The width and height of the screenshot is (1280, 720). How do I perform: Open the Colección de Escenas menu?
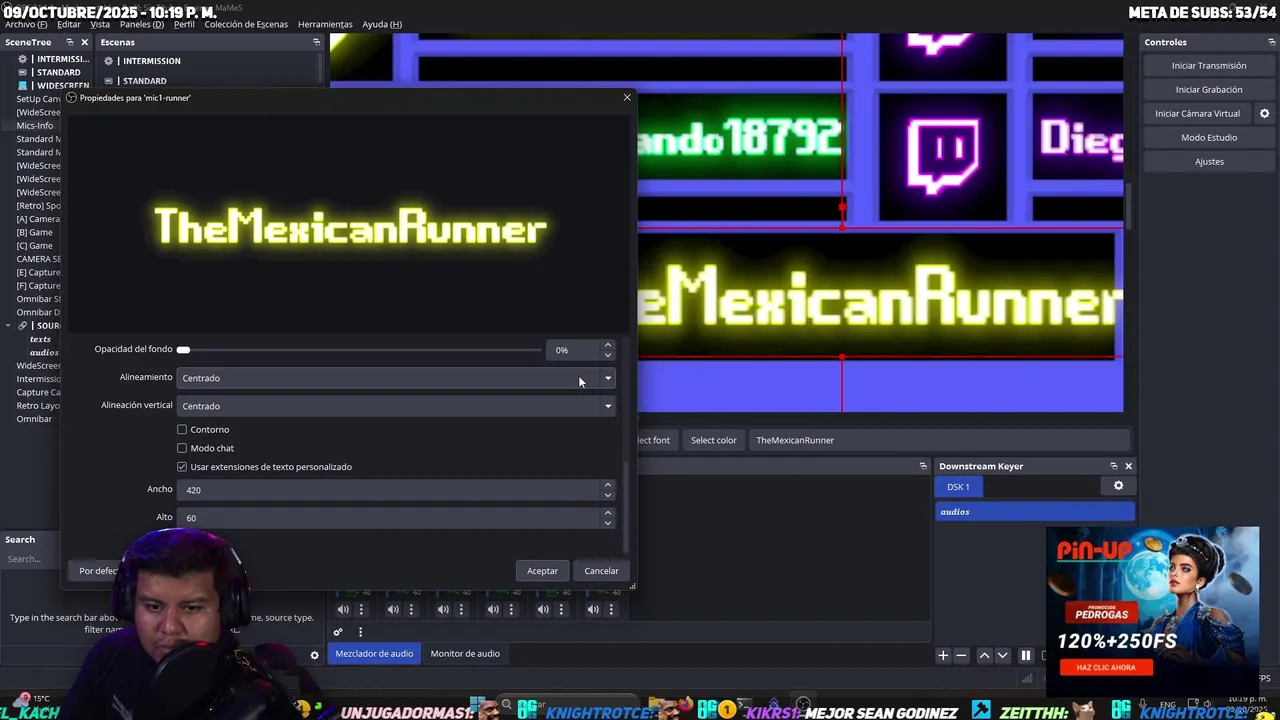coord(246,24)
